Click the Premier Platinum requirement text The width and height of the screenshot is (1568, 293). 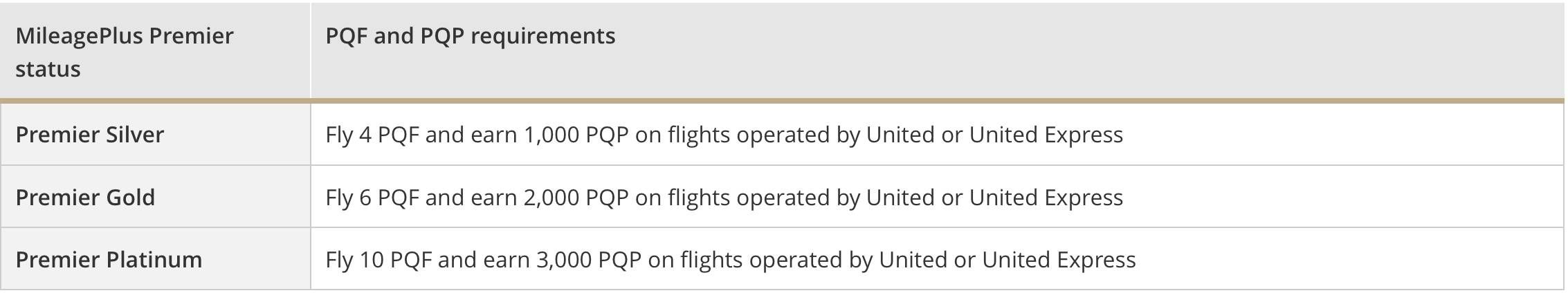click(x=730, y=260)
